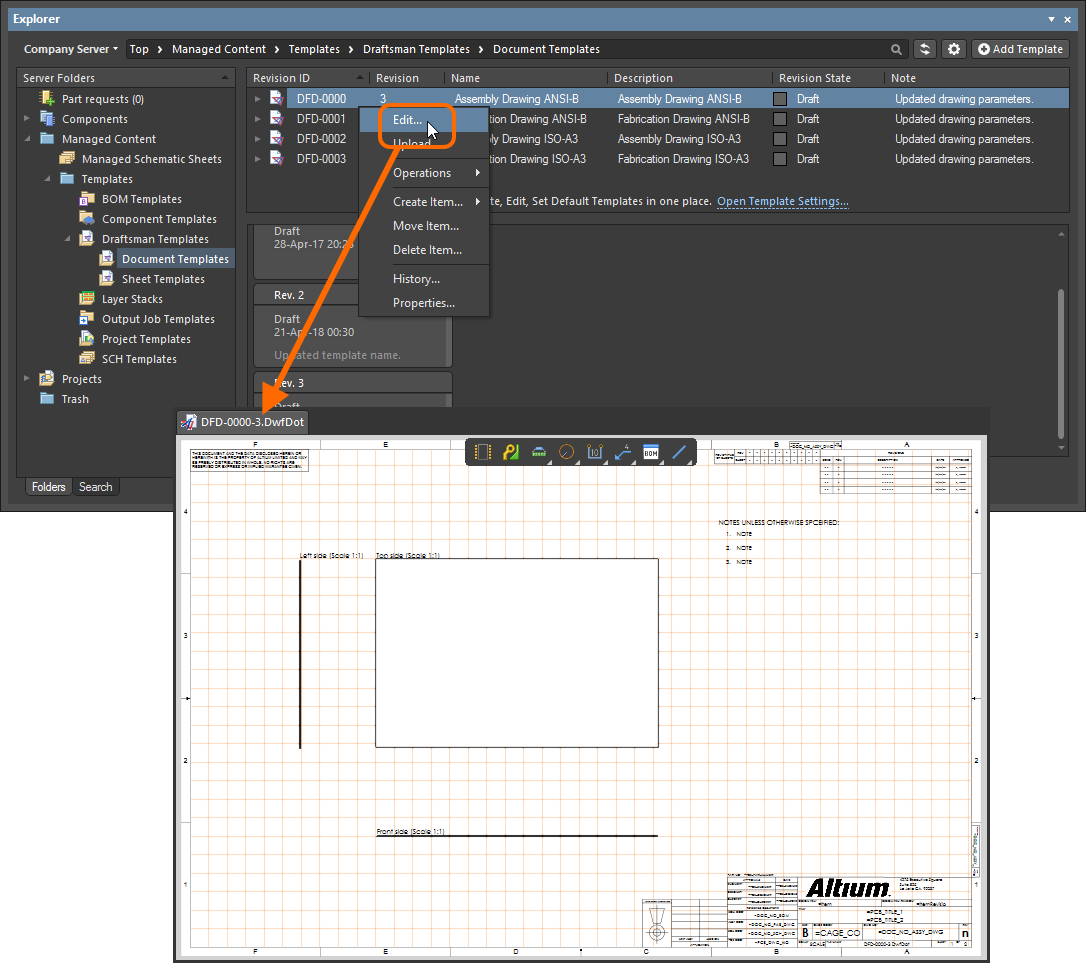Viewport: 1086px width, 963px height.
Task: Expand the DFD-0001 revision row
Action: pyautogui.click(x=257, y=119)
